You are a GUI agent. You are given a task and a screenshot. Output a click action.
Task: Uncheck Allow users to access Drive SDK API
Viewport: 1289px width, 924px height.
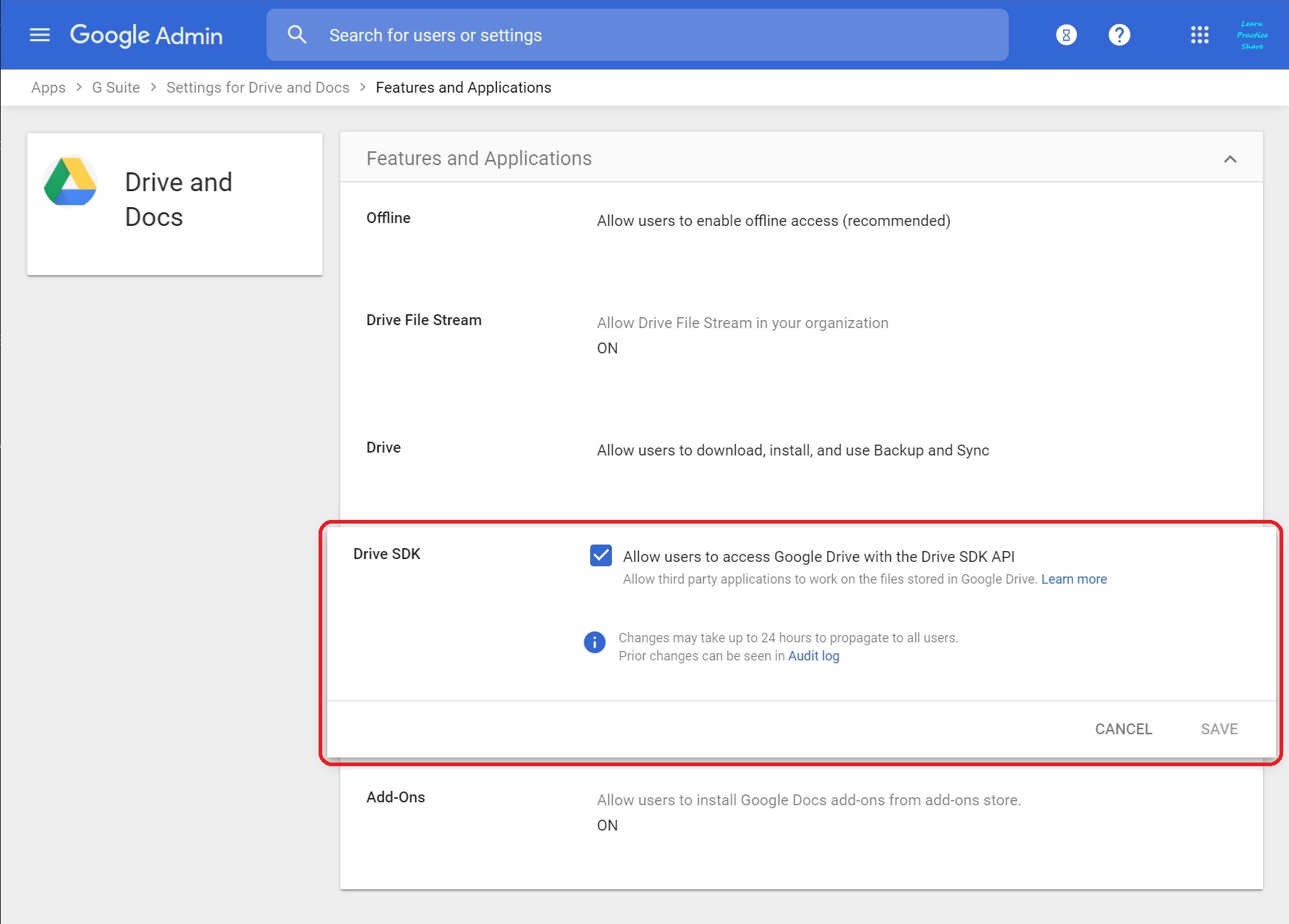pos(601,555)
